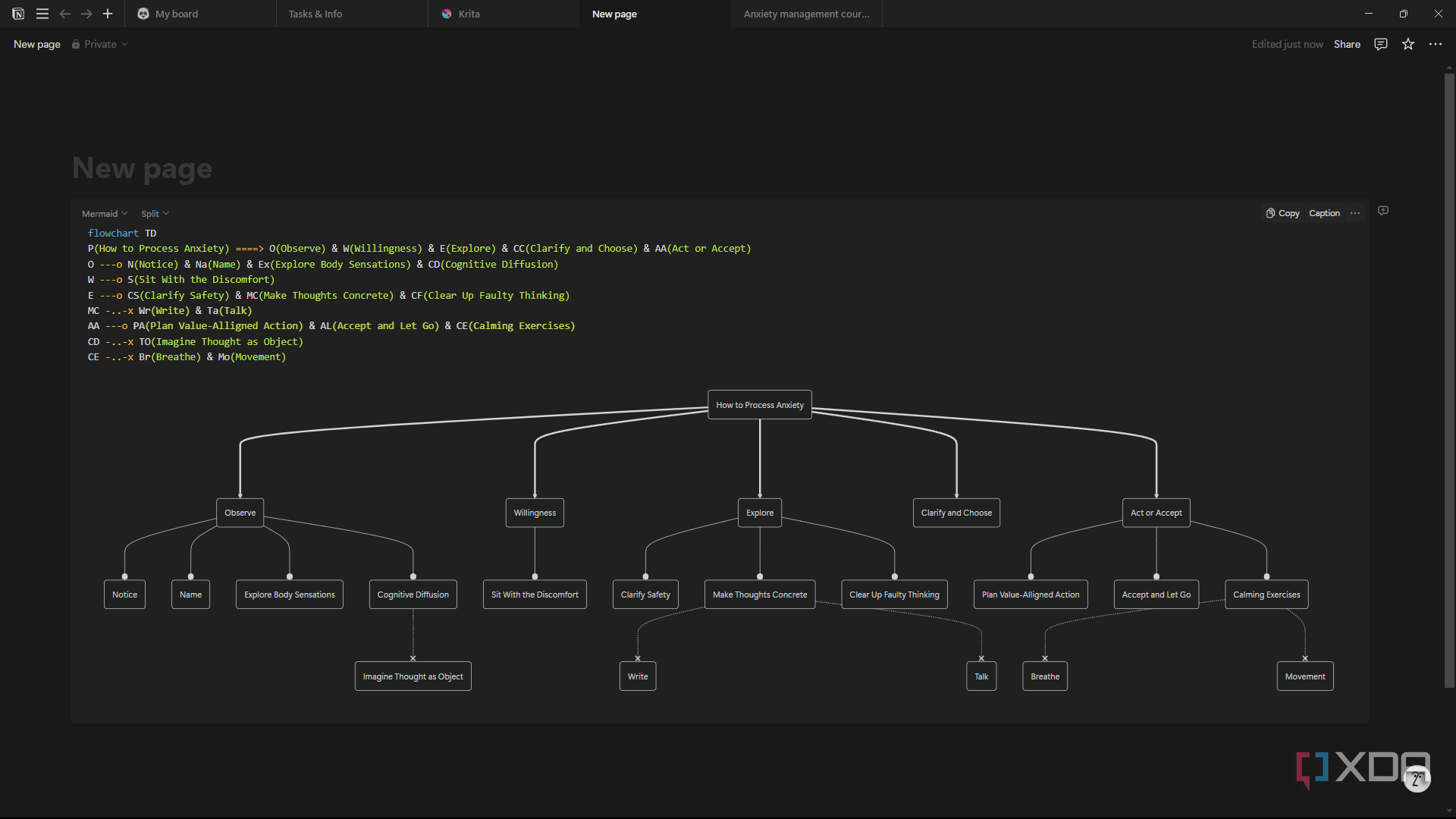Click the Edited just now timestamp
The height and width of the screenshot is (819, 1456).
[x=1287, y=44]
